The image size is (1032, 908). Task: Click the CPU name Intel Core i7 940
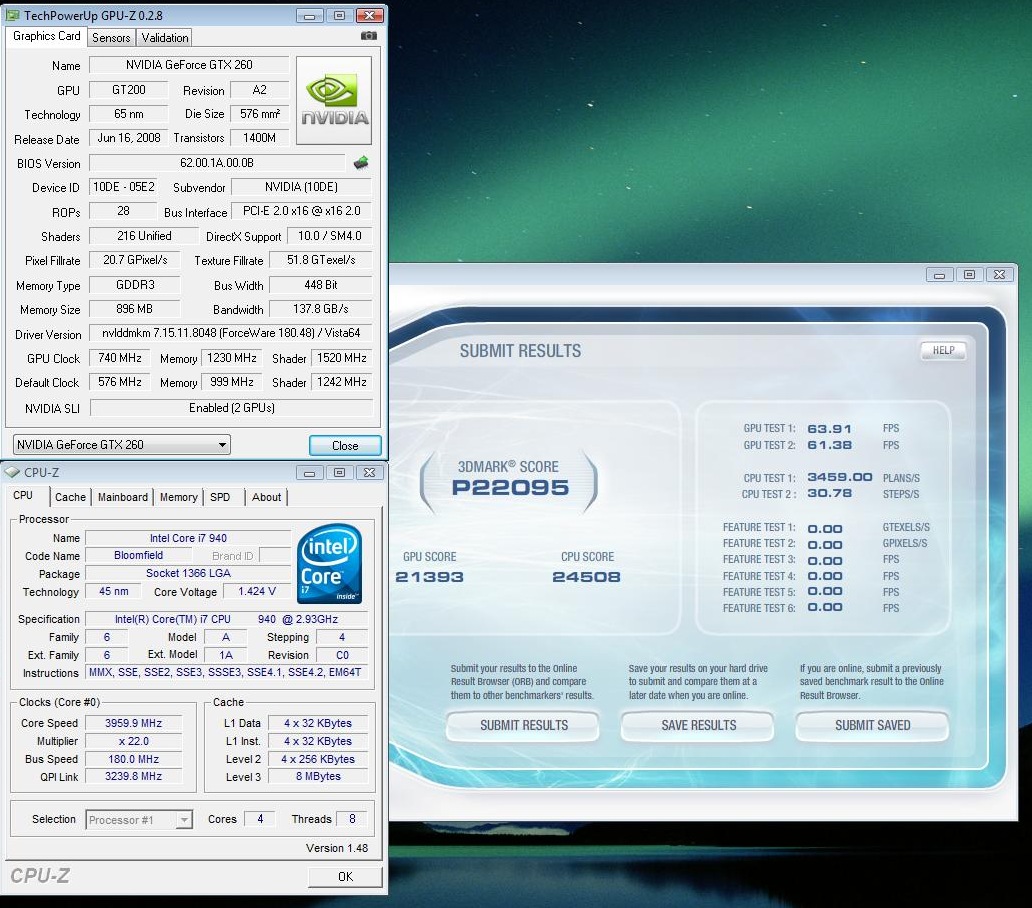[x=188, y=538]
